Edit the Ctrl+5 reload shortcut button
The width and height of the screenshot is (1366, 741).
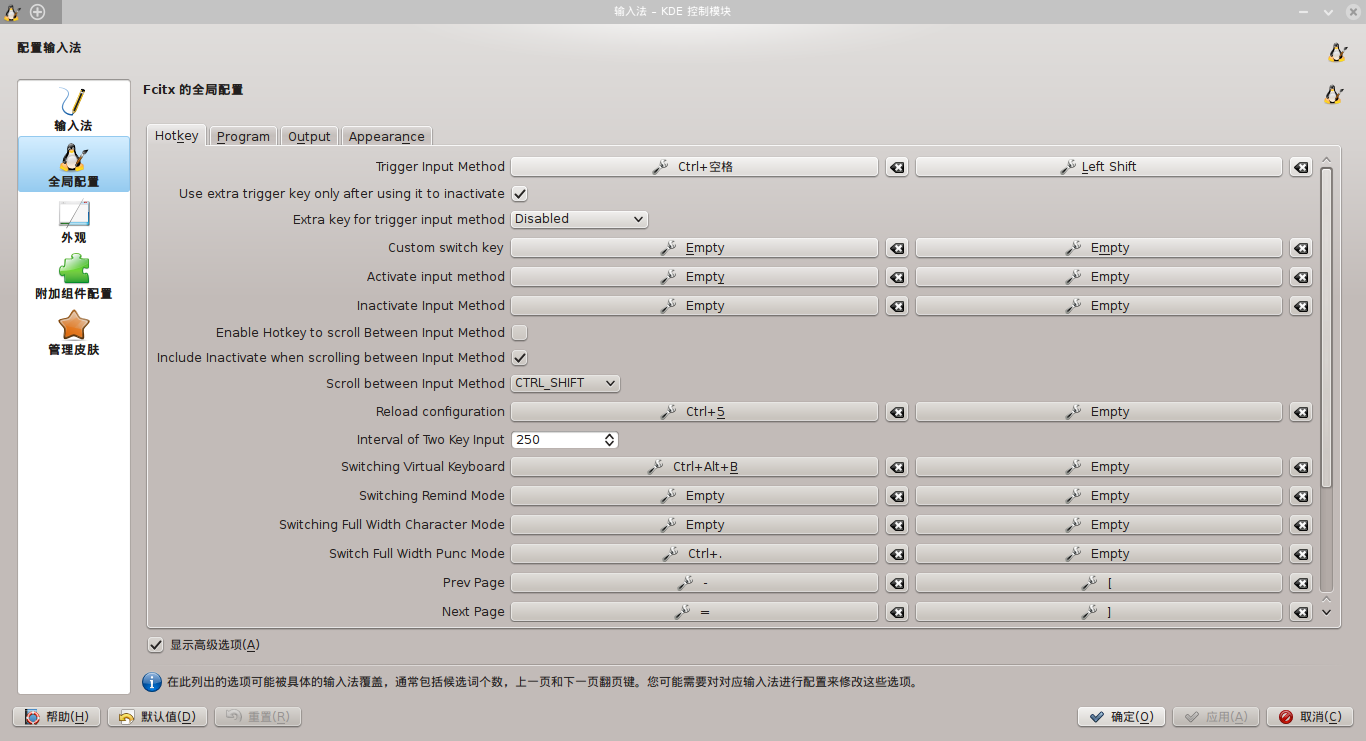[694, 412]
